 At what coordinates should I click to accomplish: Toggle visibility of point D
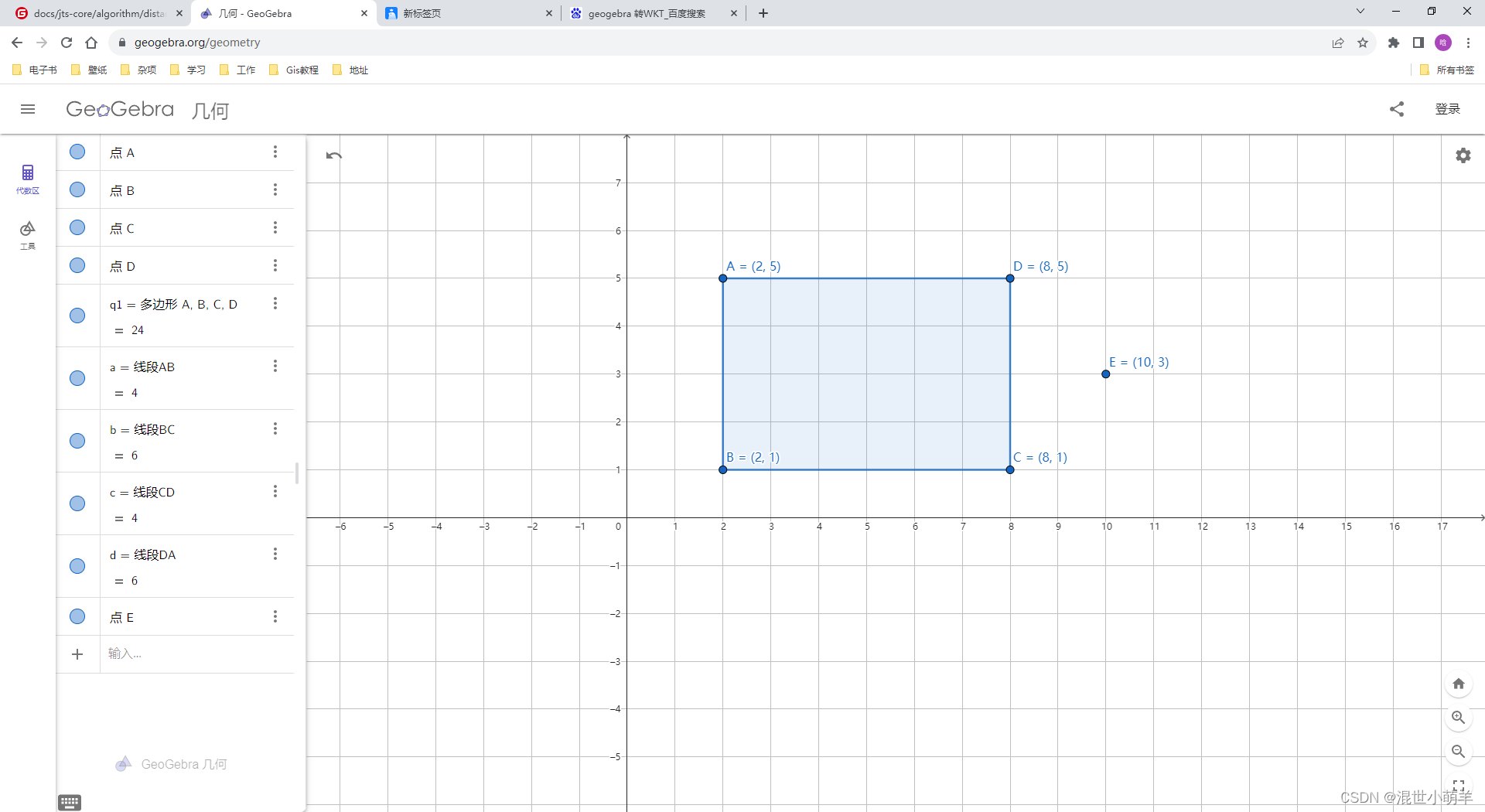coord(77,265)
